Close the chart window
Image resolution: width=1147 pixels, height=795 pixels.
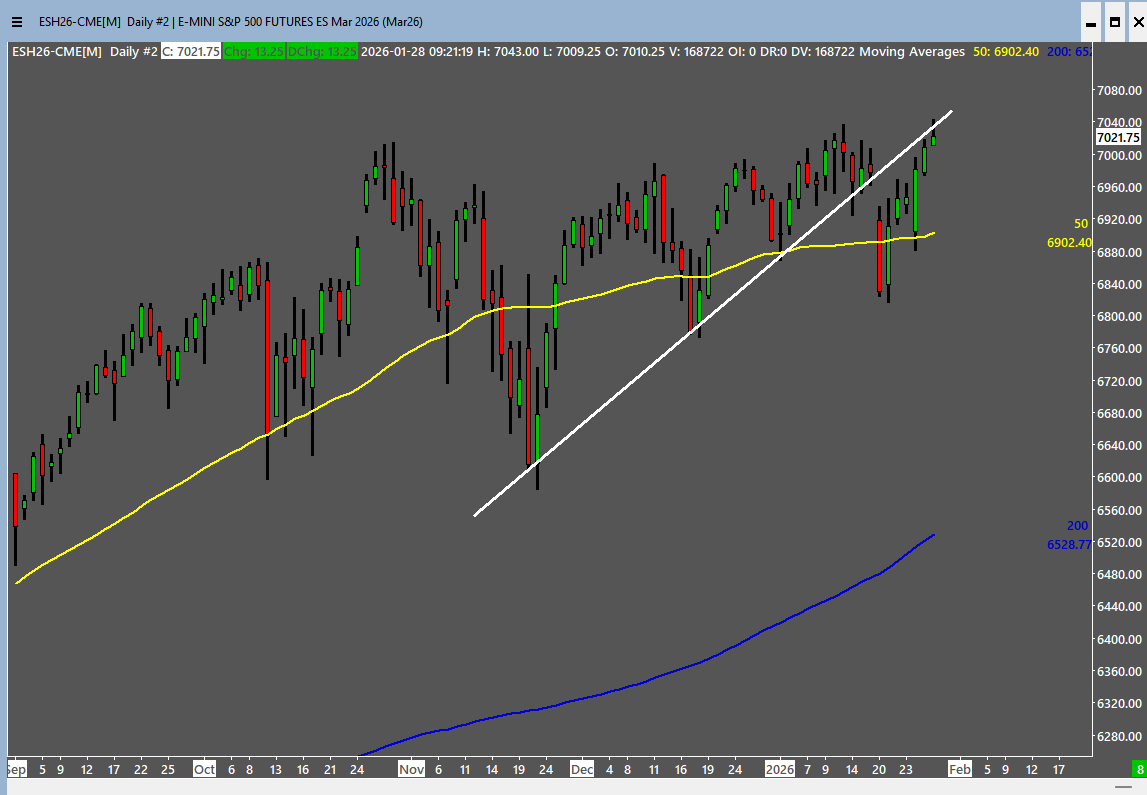point(1137,21)
